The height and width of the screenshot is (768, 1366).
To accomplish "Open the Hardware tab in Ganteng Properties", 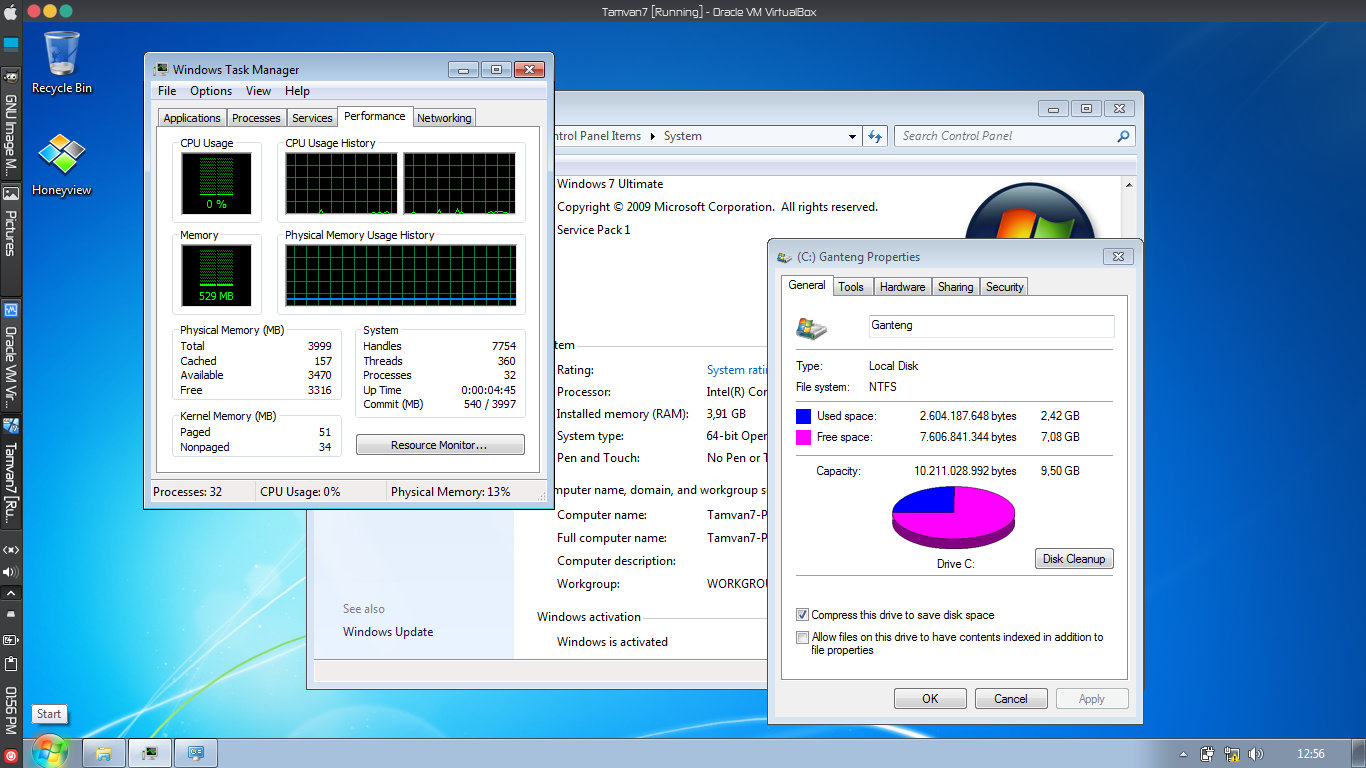I will pos(902,287).
